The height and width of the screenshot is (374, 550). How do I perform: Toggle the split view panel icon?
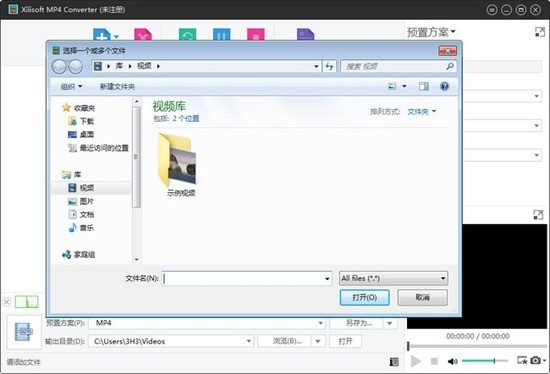[27, 302]
